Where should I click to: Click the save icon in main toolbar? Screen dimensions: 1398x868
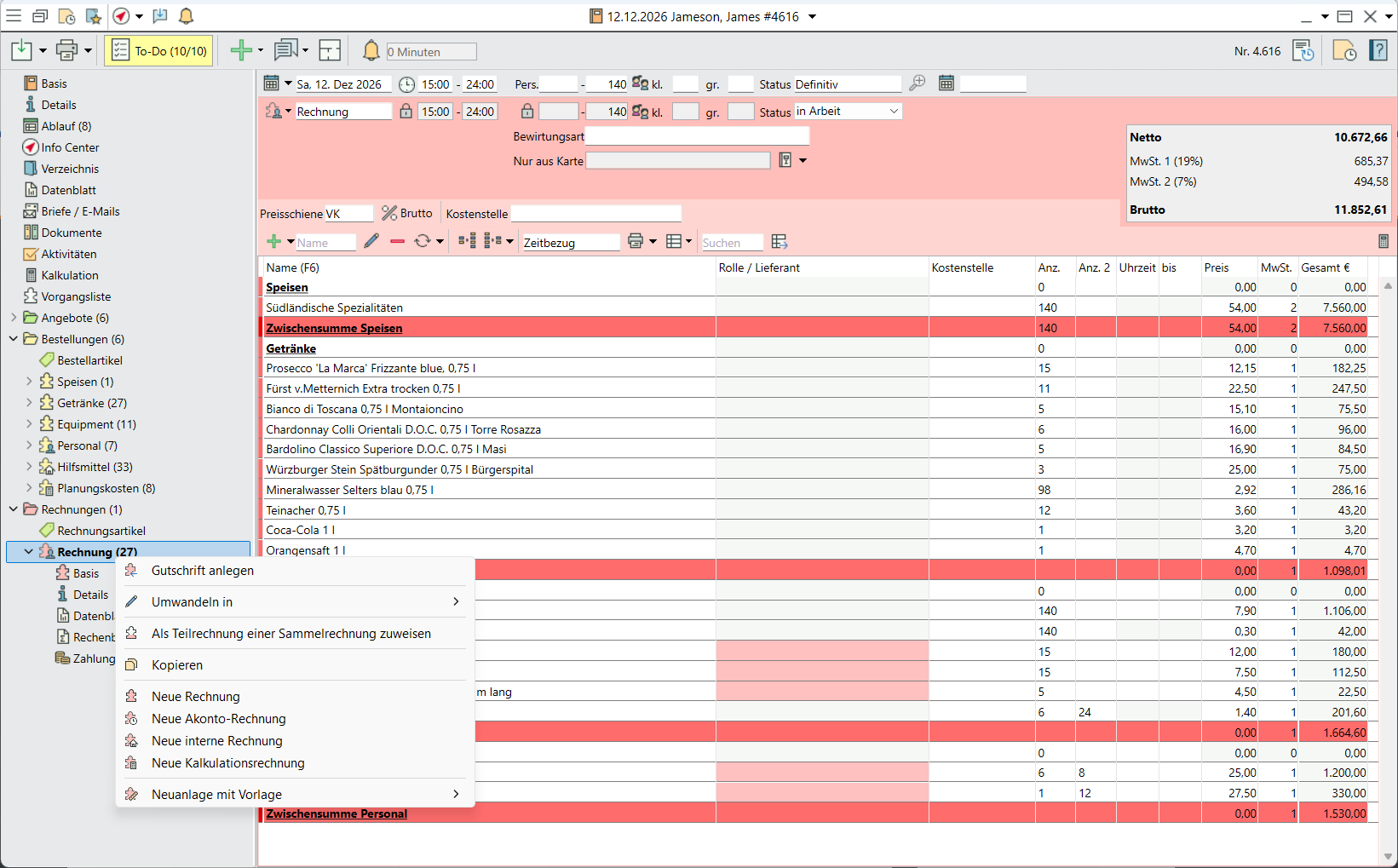[x=21, y=51]
